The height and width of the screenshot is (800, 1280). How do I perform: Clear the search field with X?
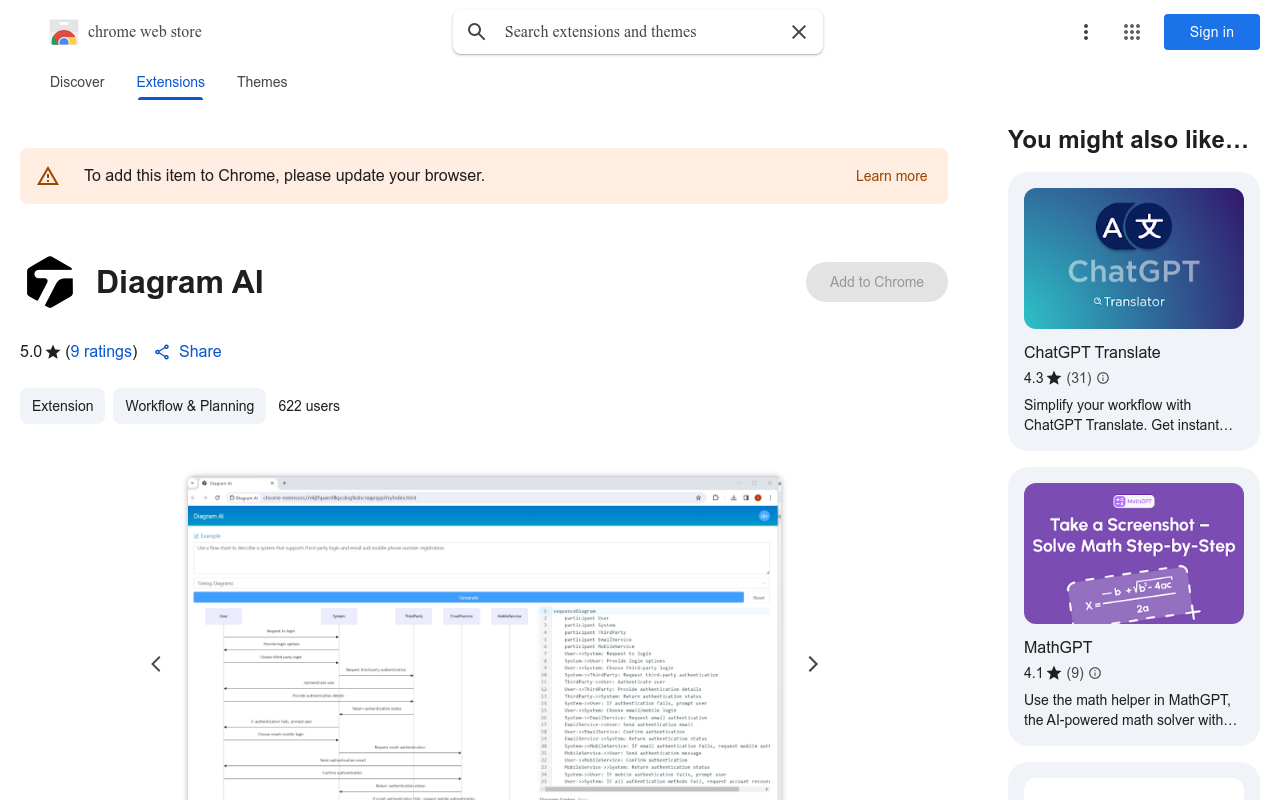(799, 32)
